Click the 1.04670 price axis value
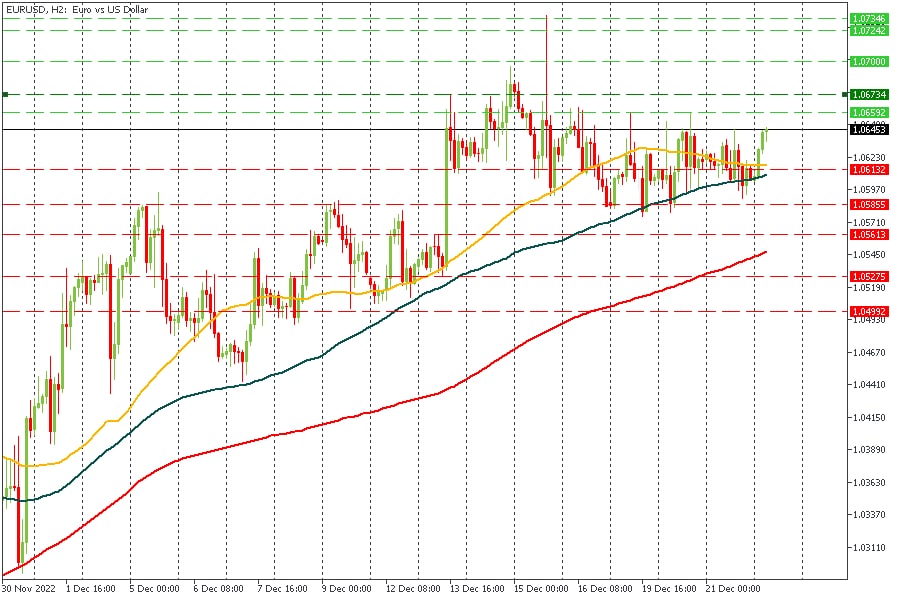 click(870, 352)
